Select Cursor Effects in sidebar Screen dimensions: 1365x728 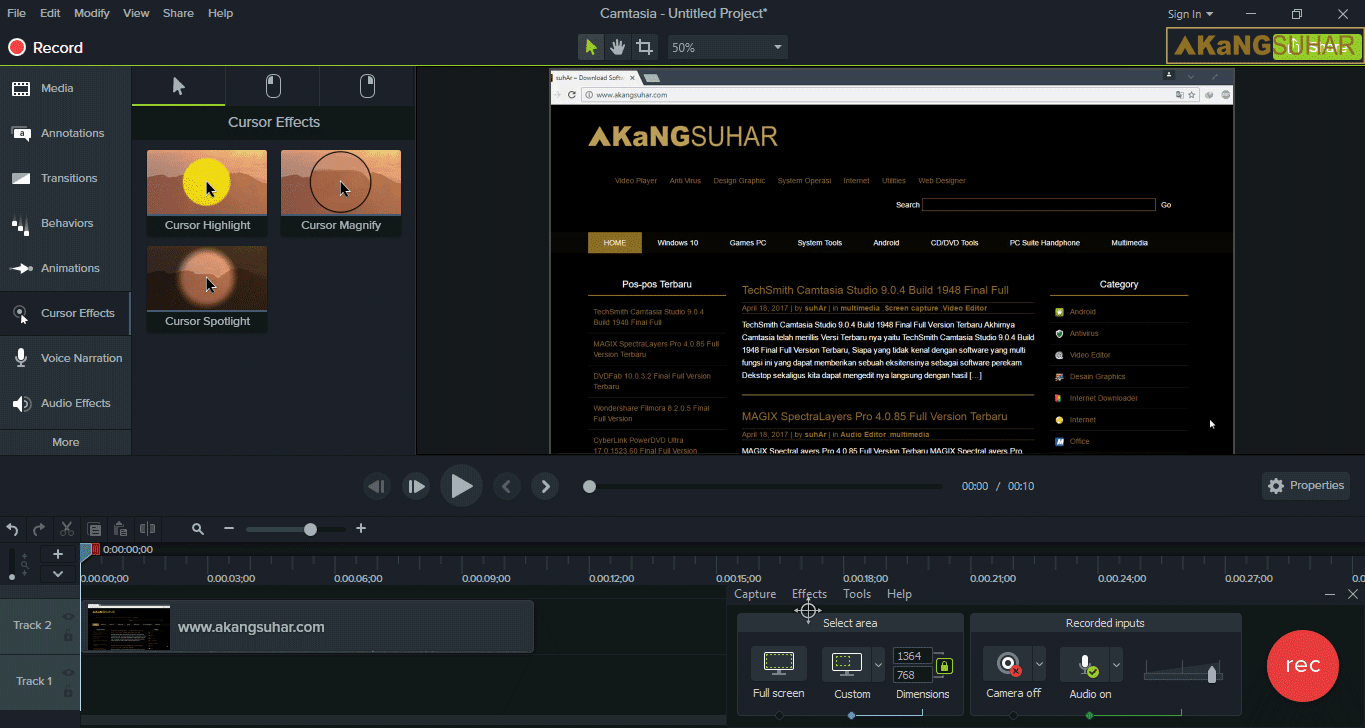tap(65, 313)
